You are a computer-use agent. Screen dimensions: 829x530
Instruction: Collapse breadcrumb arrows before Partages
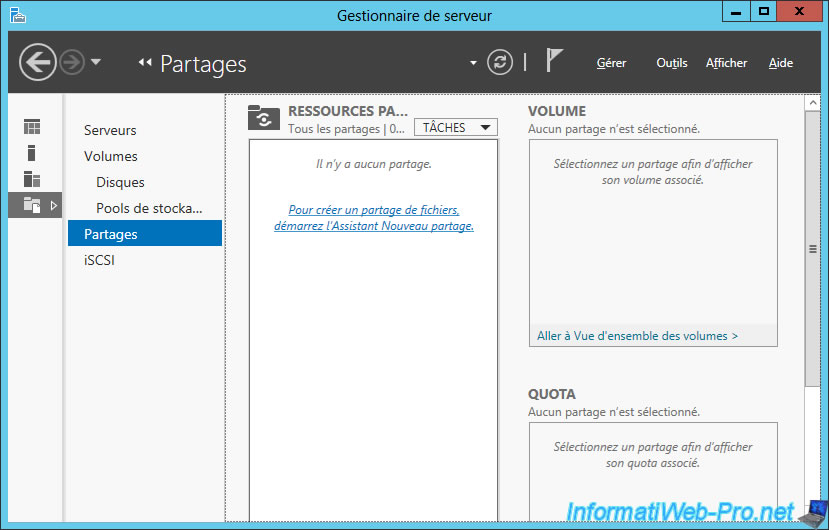pos(145,62)
